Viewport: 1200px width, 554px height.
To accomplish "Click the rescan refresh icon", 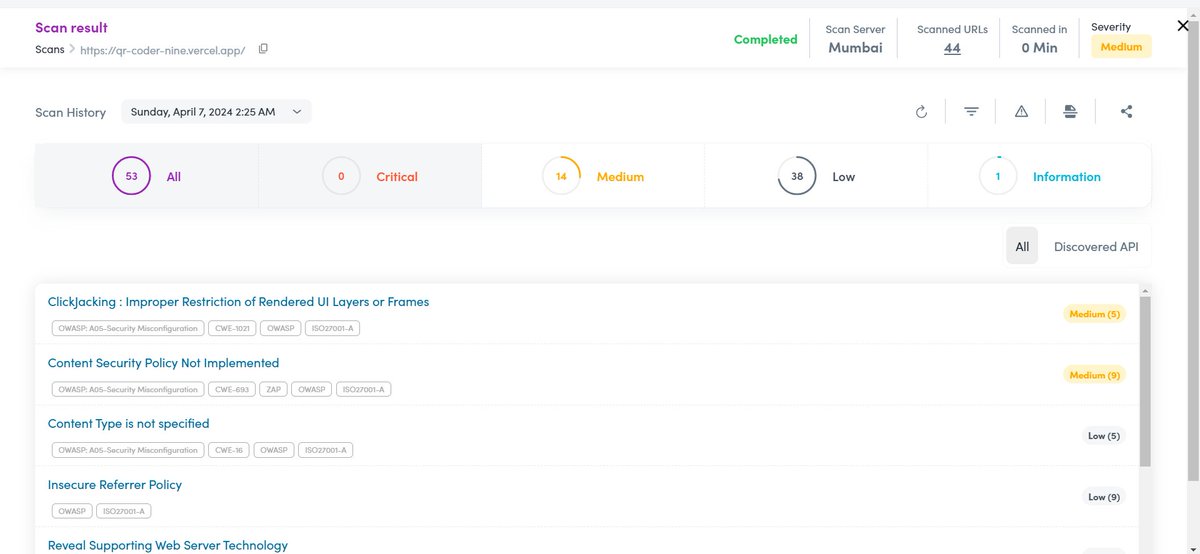I will (x=921, y=112).
